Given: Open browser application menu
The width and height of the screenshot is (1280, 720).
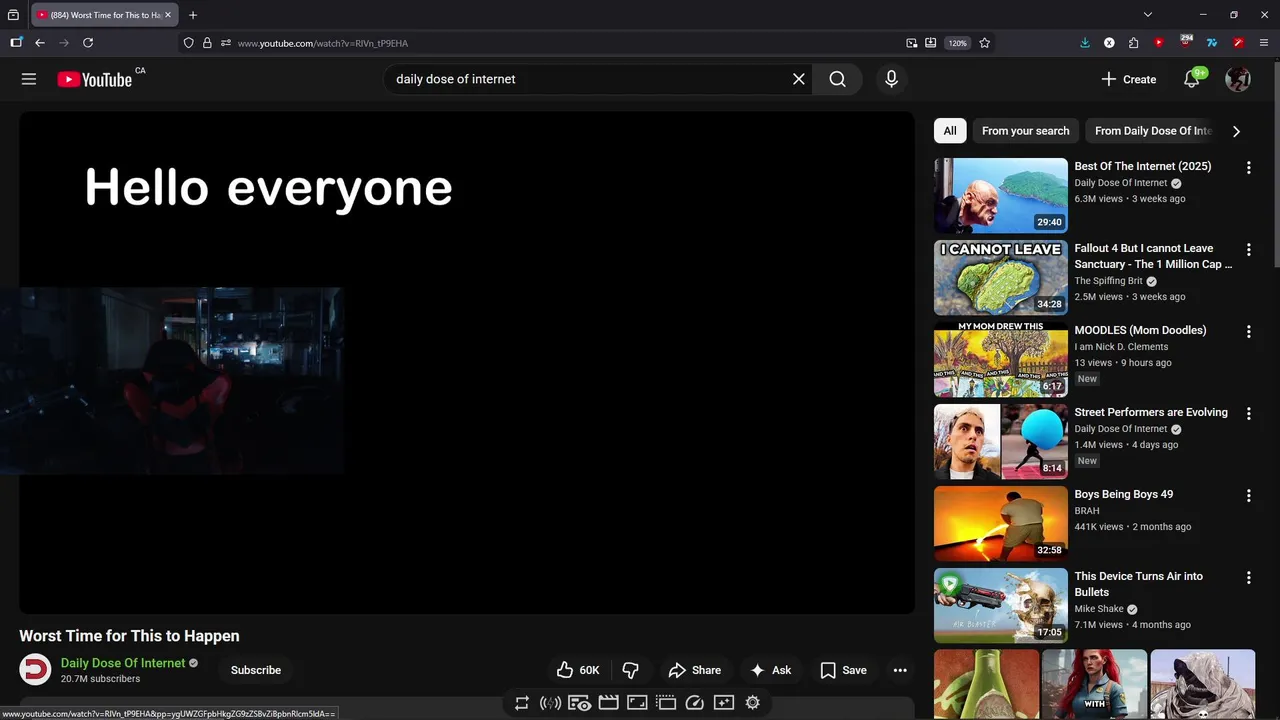Looking at the screenshot, I should (x=1264, y=43).
